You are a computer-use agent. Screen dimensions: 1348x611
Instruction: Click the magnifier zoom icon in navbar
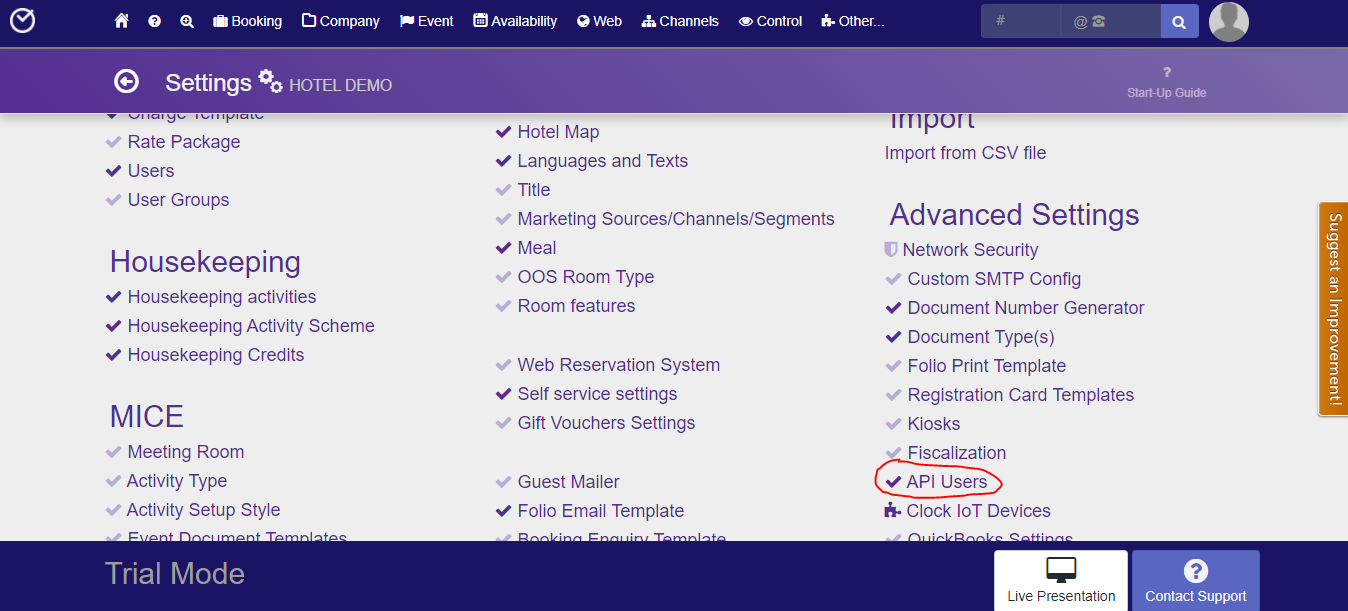(x=187, y=21)
